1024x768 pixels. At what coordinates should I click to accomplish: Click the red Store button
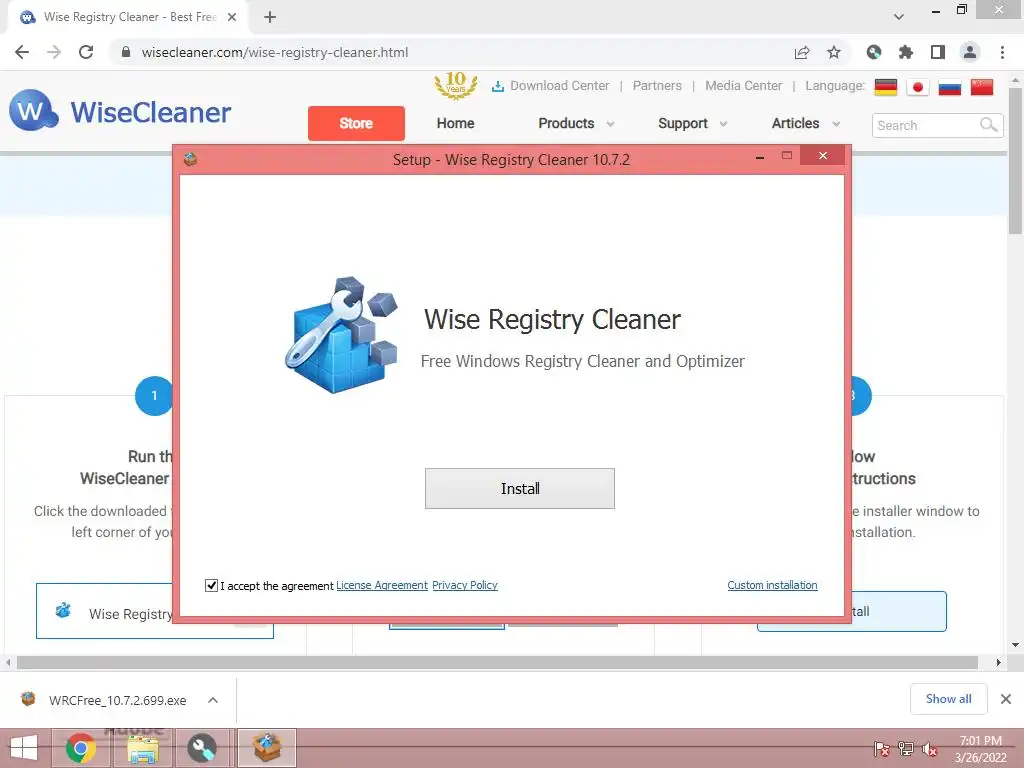point(356,123)
